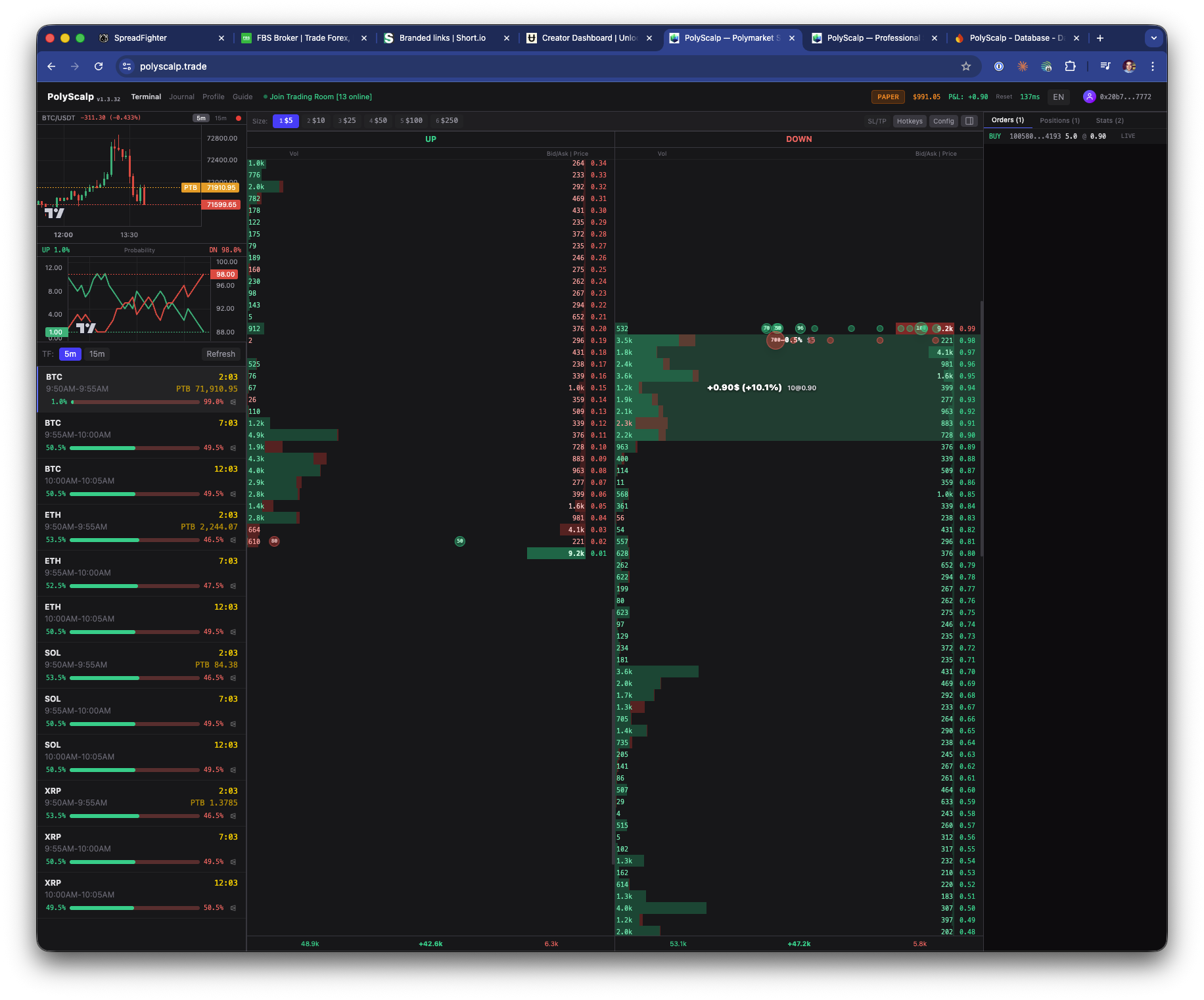Open the EN language selector
This screenshot has width=1204, height=1000.
pyautogui.click(x=1058, y=97)
